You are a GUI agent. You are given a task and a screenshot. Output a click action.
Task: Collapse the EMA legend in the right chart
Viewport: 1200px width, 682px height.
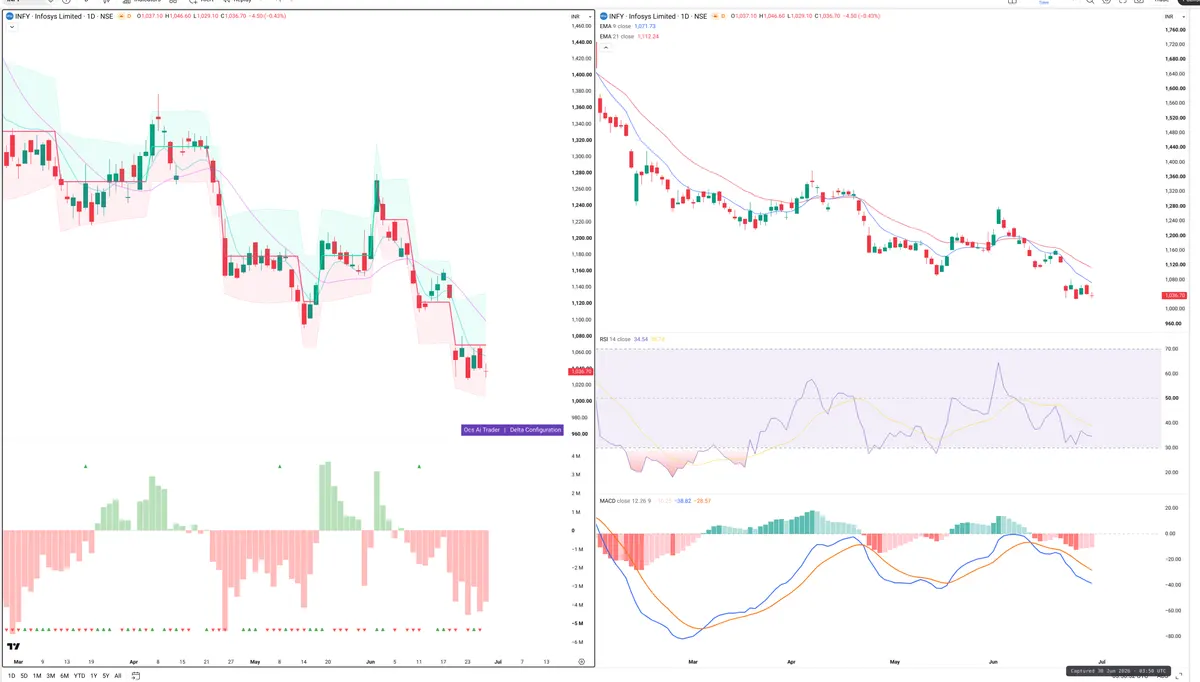tap(605, 47)
